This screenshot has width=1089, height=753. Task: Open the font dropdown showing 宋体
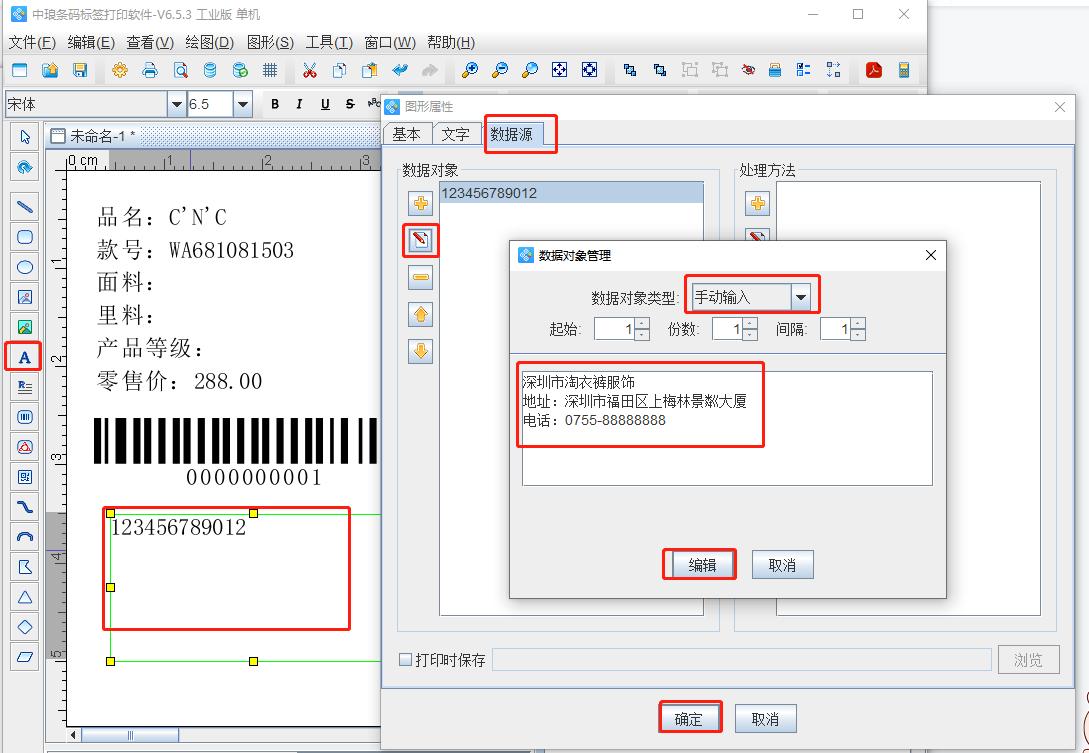click(176, 104)
